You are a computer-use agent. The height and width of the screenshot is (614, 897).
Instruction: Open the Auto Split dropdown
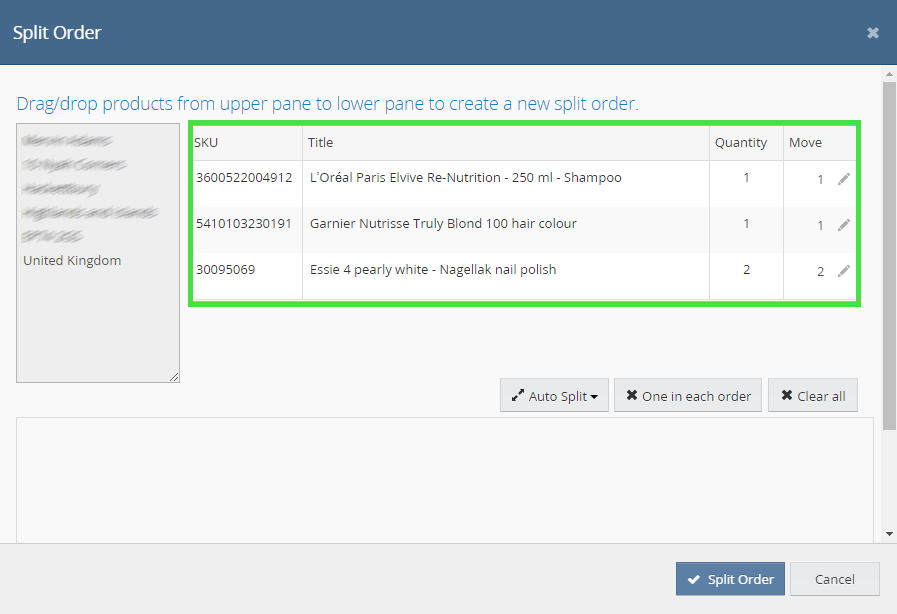[x=554, y=396]
